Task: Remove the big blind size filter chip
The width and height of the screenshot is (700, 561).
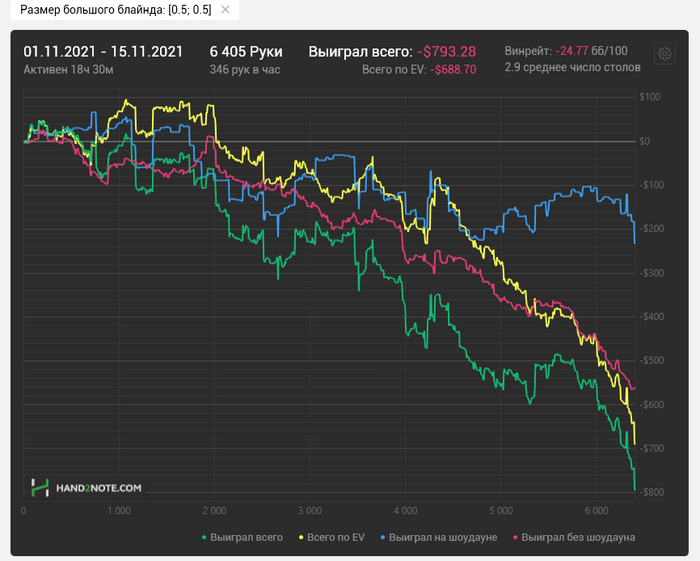Action: [225, 9]
